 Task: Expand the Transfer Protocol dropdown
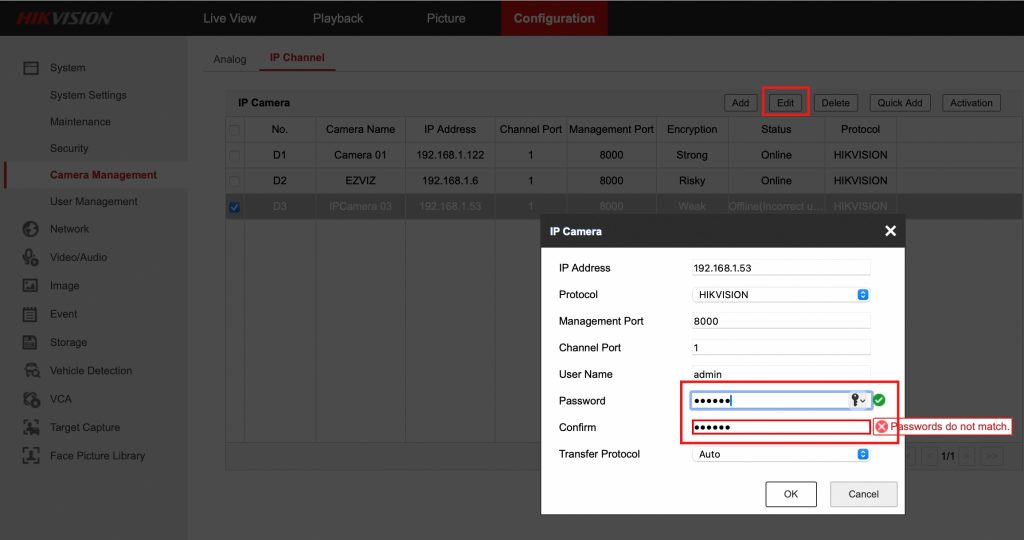(x=781, y=454)
